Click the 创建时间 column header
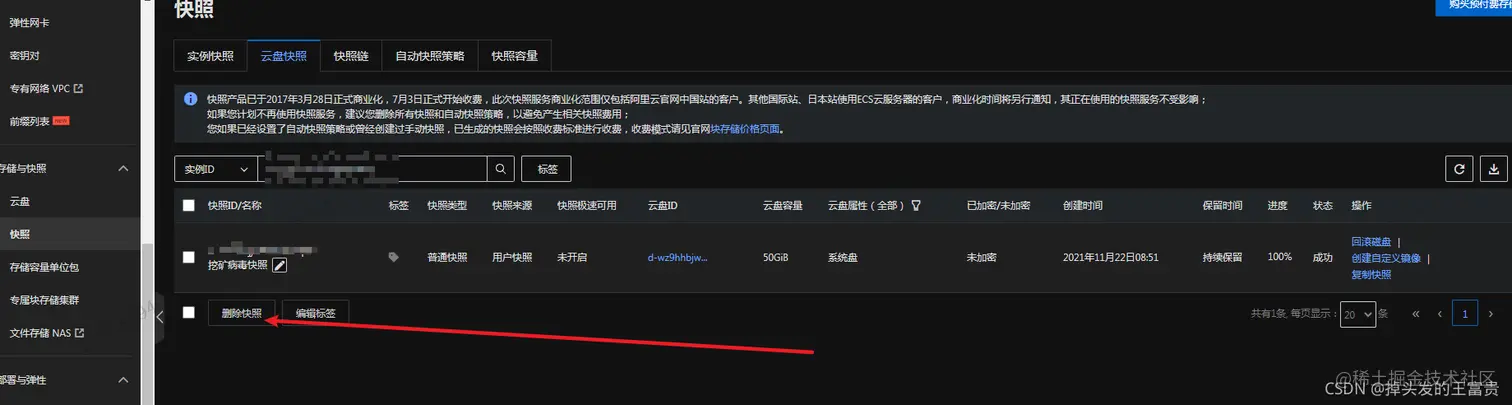1512x405 pixels. point(1083,205)
